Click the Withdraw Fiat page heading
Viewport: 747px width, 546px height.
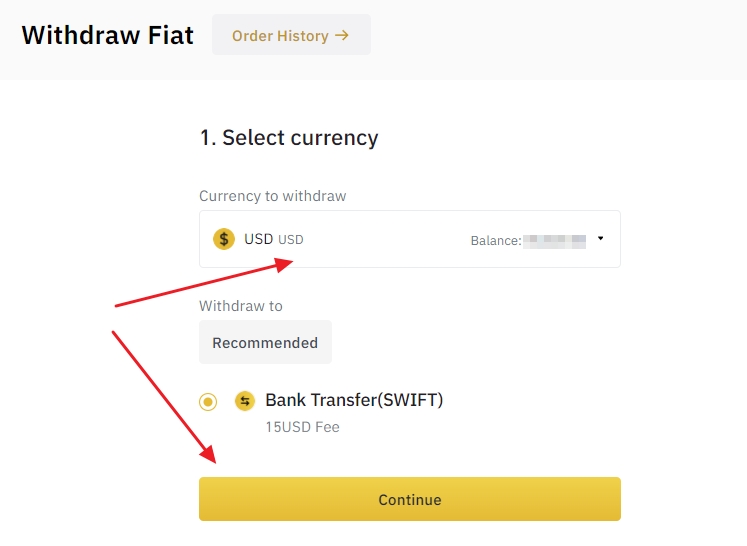(x=108, y=35)
